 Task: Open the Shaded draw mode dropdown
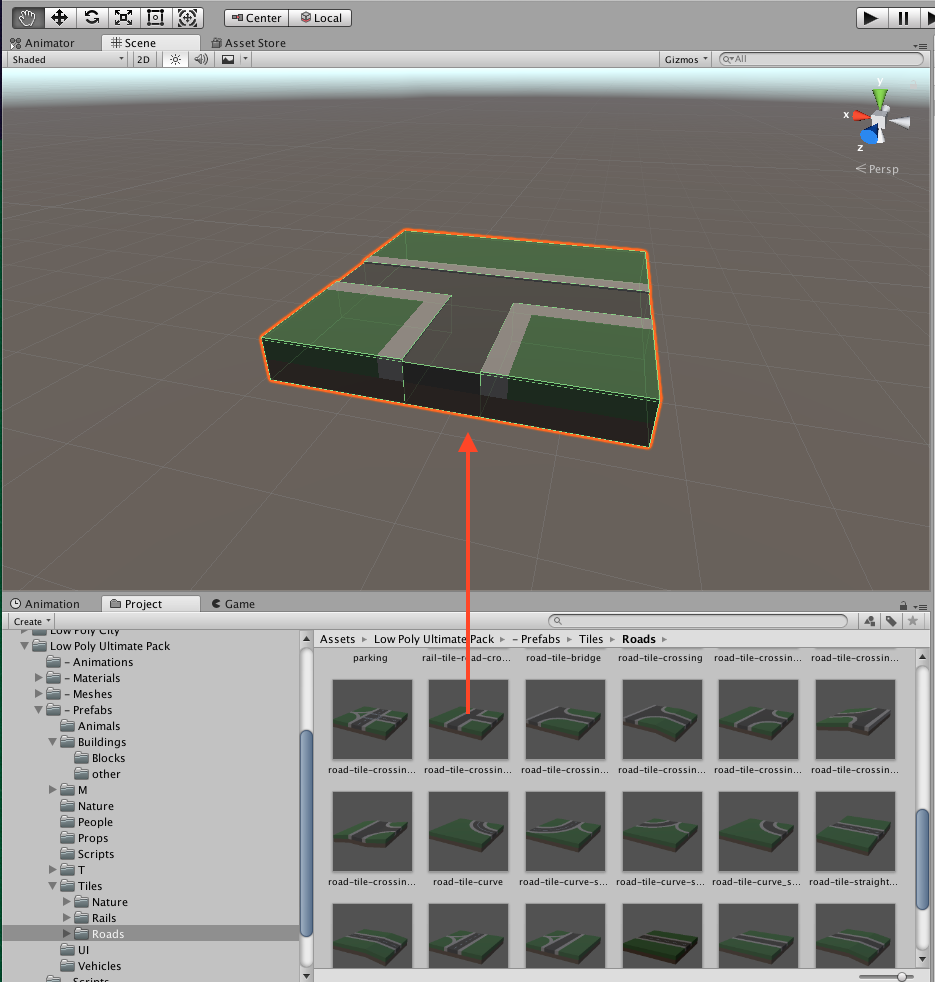tap(67, 60)
